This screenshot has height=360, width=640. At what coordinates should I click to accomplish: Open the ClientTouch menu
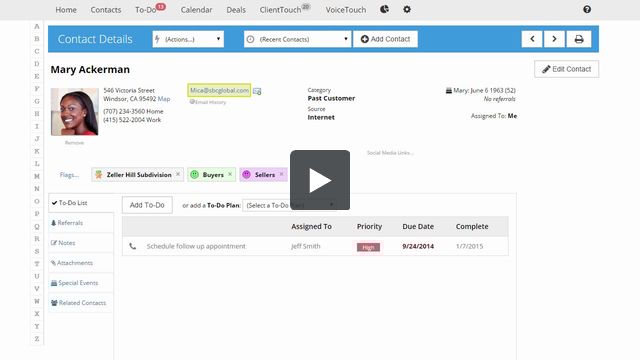click(280, 10)
